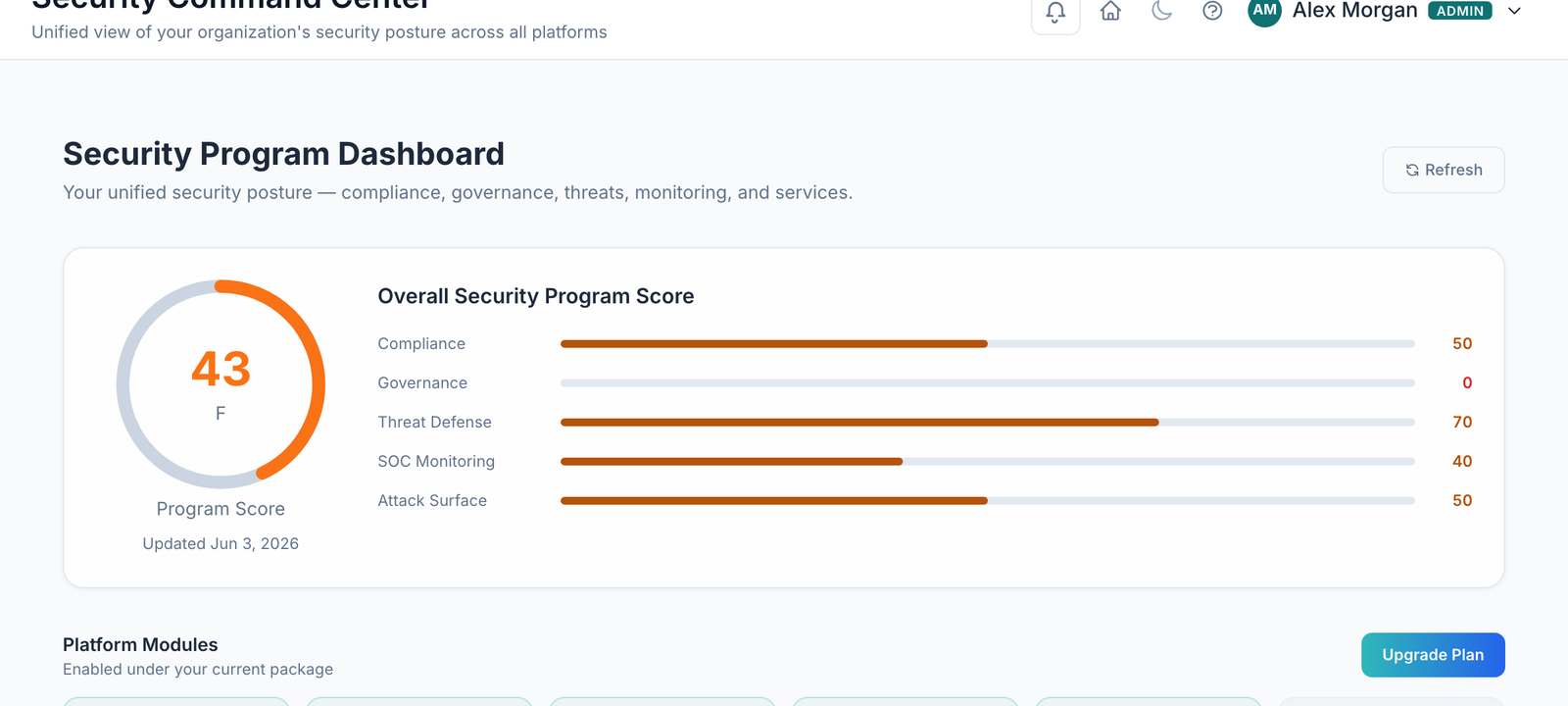Open help question mark icon
The image size is (1568, 706).
(1212, 11)
